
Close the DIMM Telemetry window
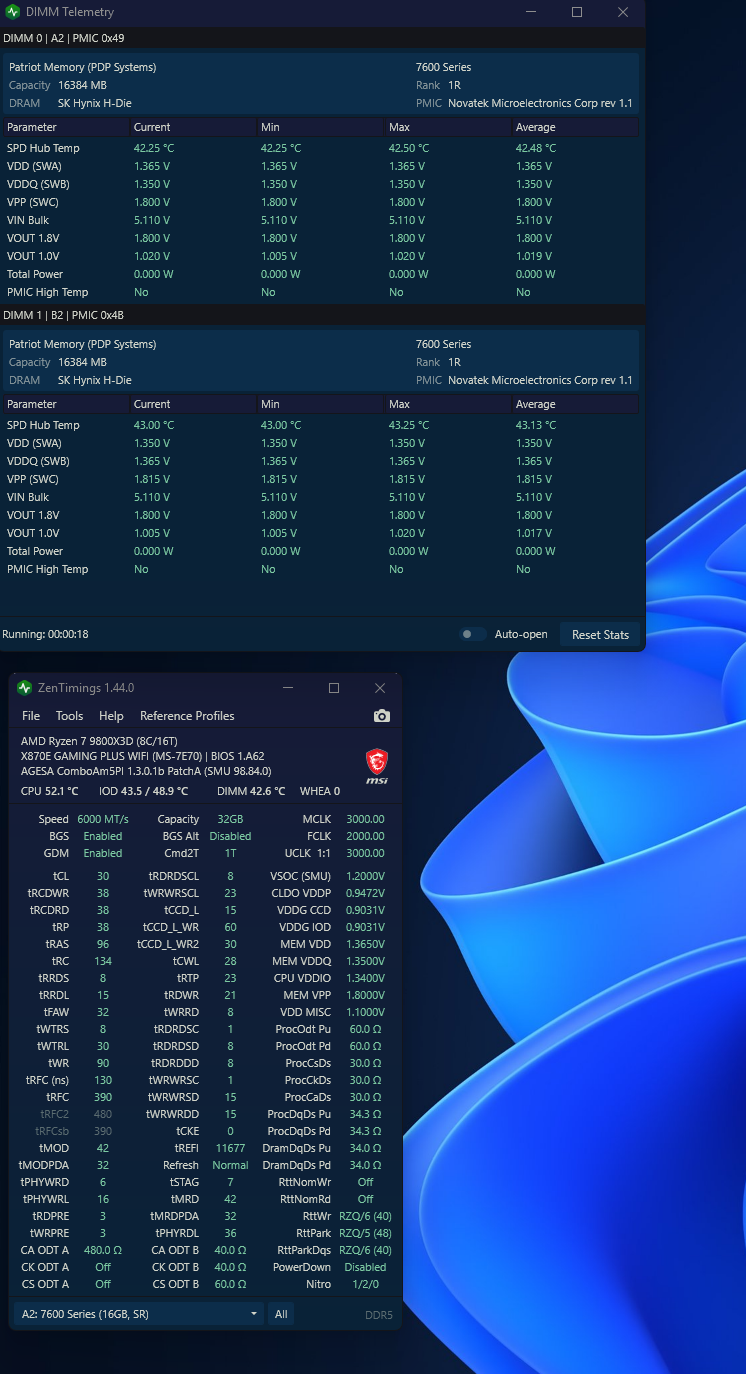point(623,12)
